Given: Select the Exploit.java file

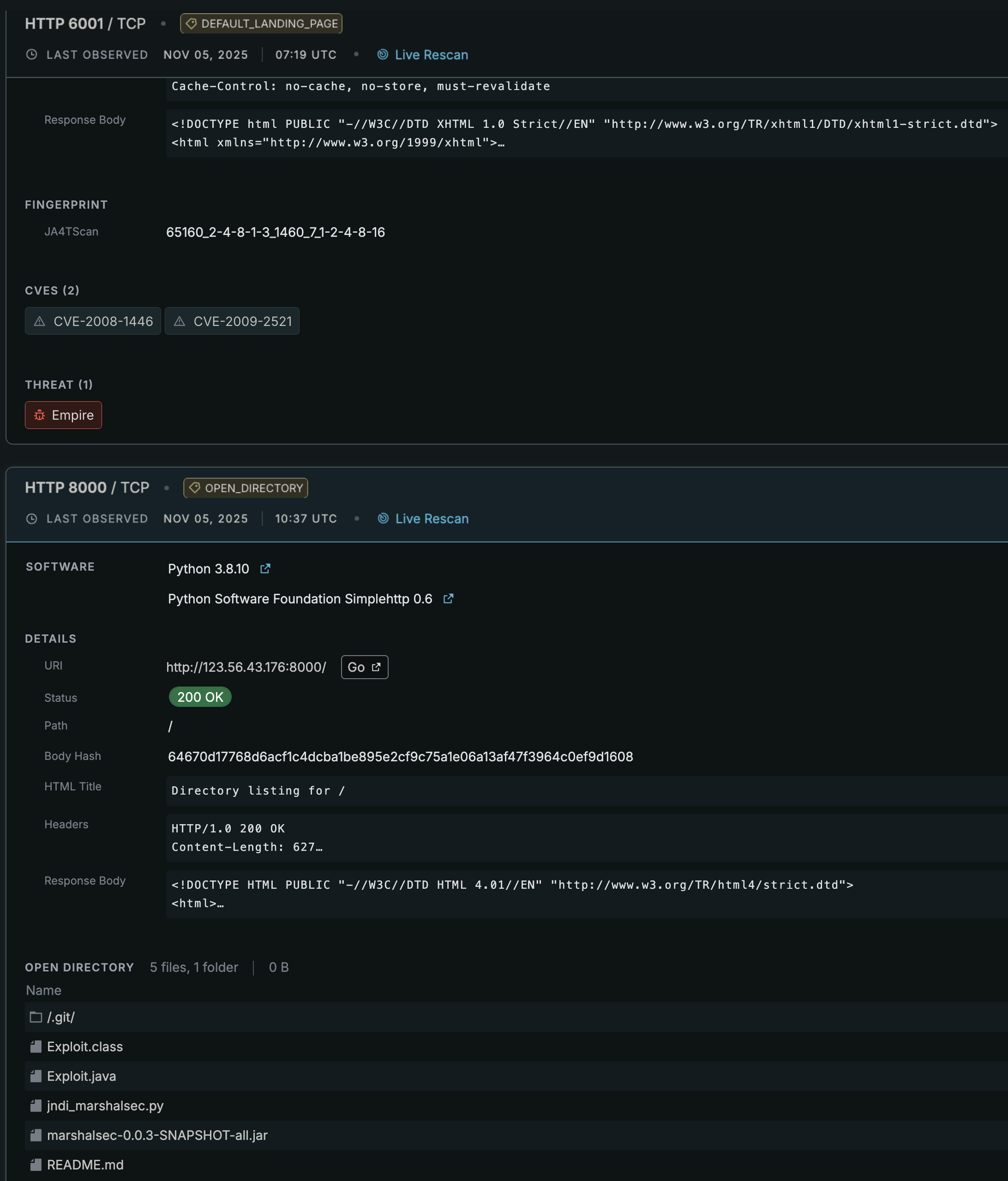Looking at the screenshot, I should point(82,1077).
